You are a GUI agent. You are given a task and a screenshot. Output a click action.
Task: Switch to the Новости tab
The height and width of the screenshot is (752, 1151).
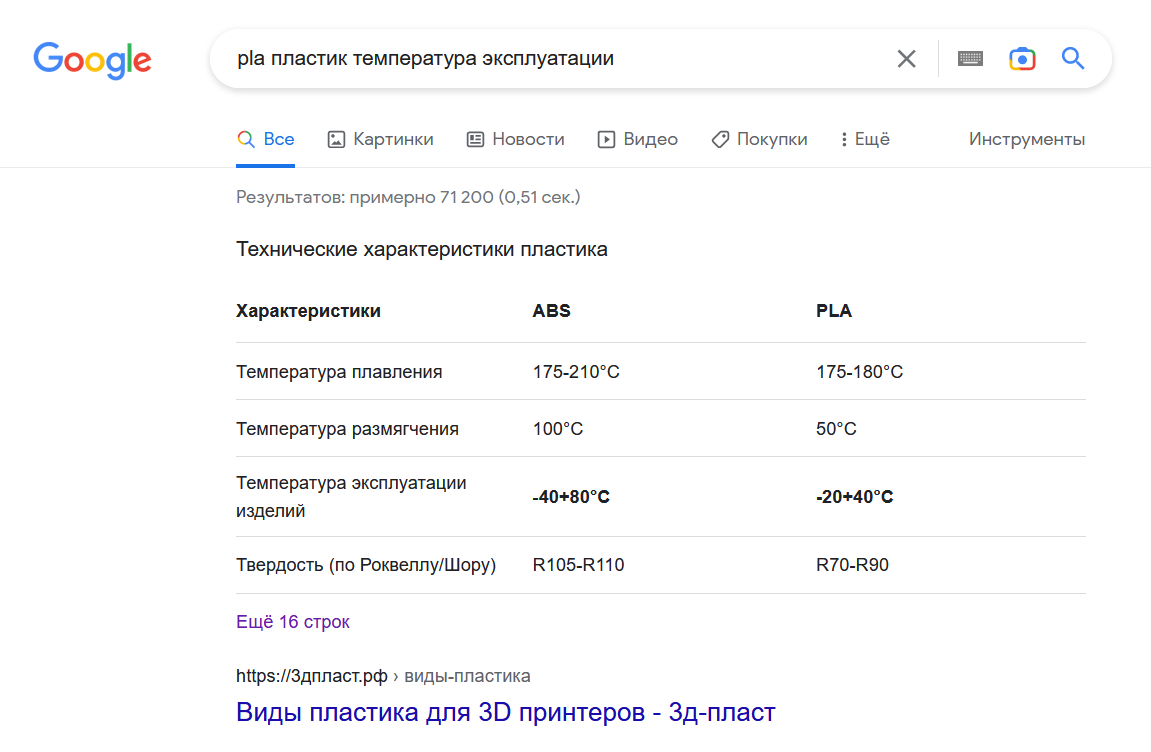(x=515, y=140)
